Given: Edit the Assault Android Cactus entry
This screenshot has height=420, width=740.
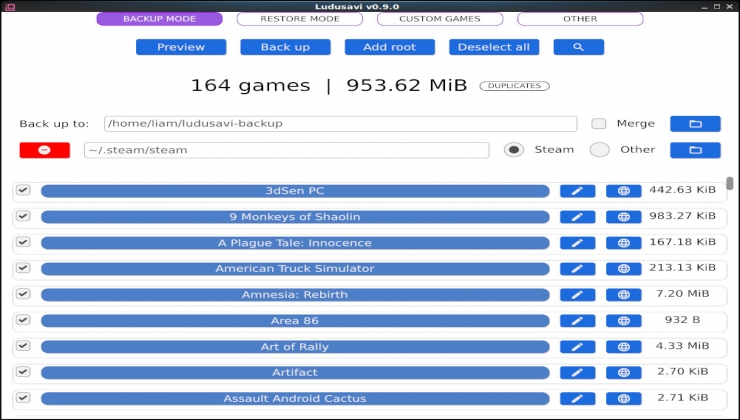Looking at the screenshot, I should click(x=577, y=398).
